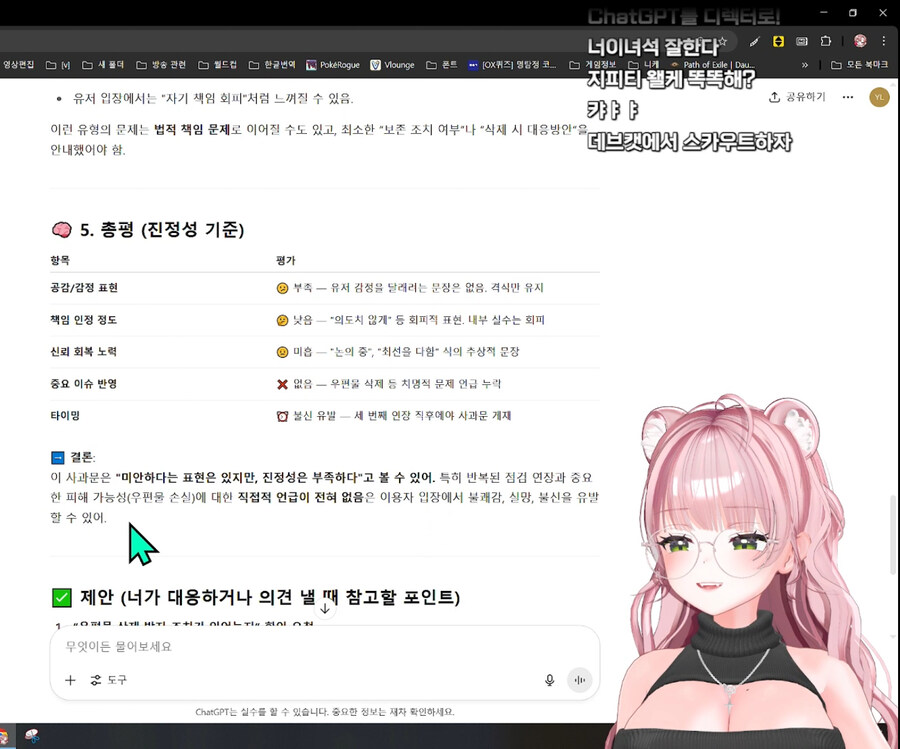
Task: Open the 게임정보 bookmark folder
Action: 592,65
